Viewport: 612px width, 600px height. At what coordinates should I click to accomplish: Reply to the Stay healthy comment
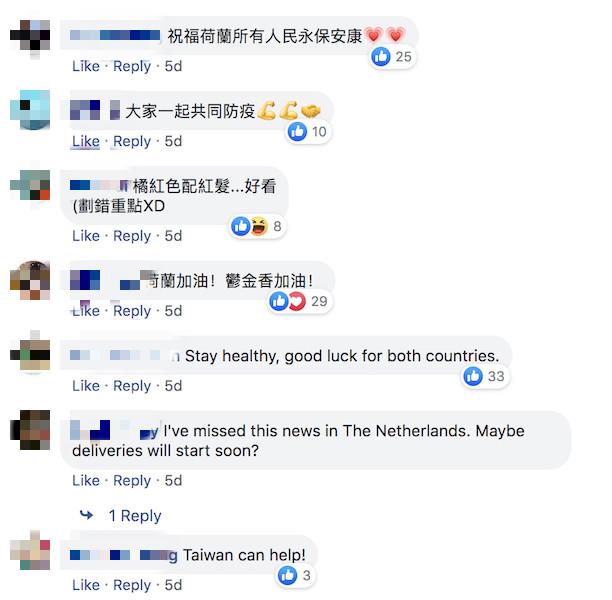[x=132, y=386]
